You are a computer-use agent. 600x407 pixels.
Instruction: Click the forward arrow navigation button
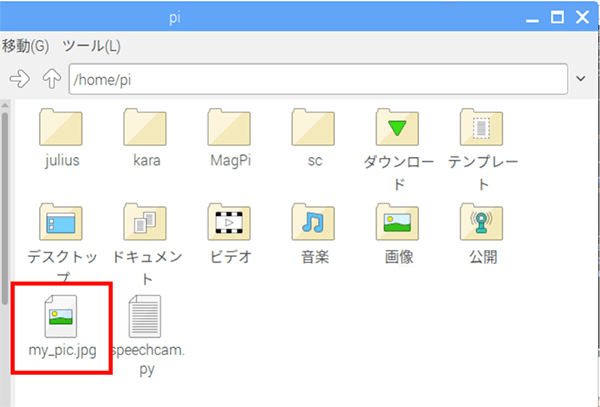pyautogui.click(x=20, y=79)
